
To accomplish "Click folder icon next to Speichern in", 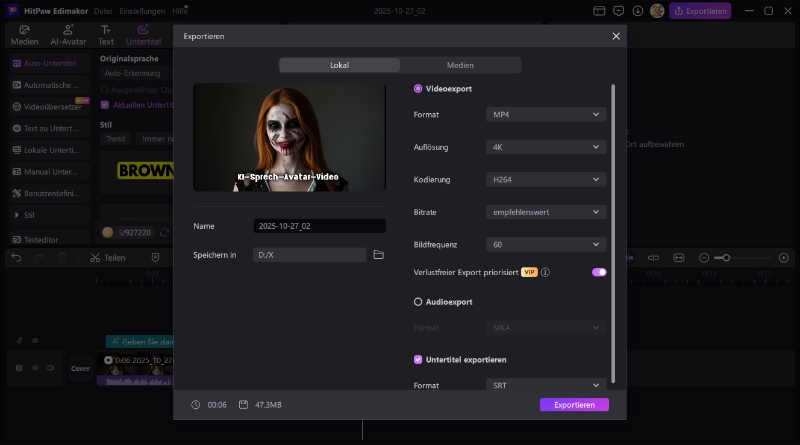I will coord(379,255).
